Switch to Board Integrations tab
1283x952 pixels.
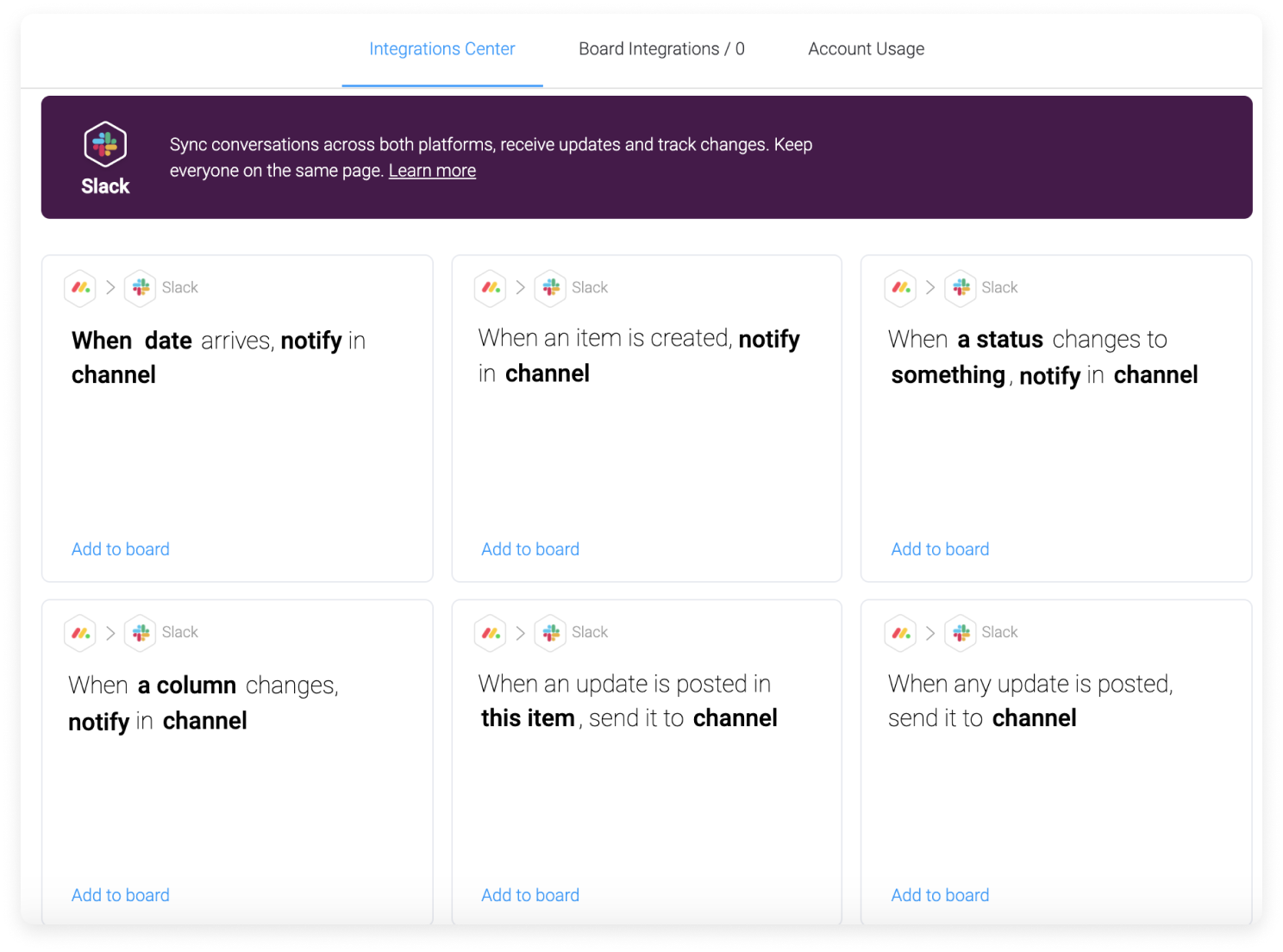pyautogui.click(x=661, y=49)
